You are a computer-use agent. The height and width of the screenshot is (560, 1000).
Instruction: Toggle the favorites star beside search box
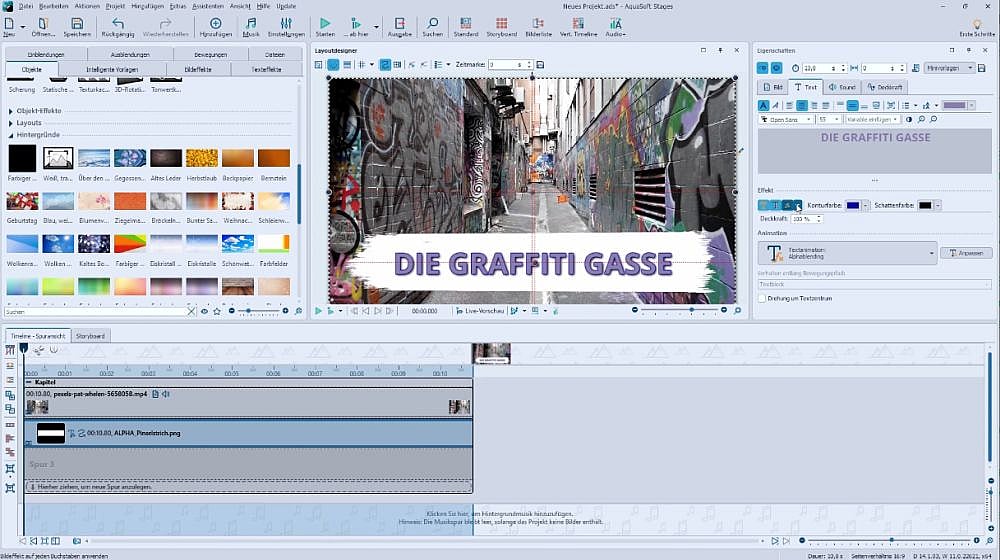[218, 312]
